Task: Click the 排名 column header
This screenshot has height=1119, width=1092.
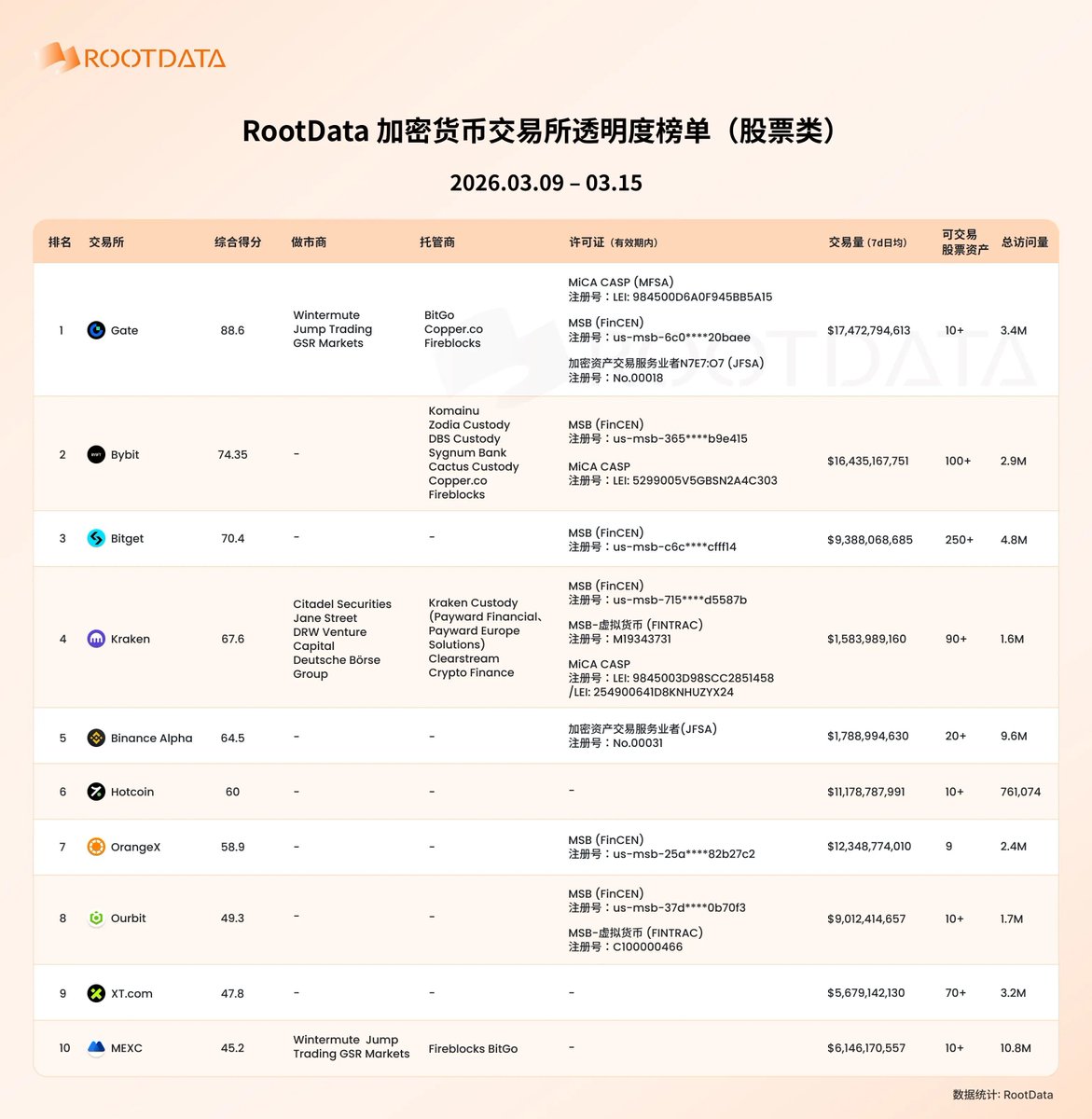Action: tap(60, 242)
